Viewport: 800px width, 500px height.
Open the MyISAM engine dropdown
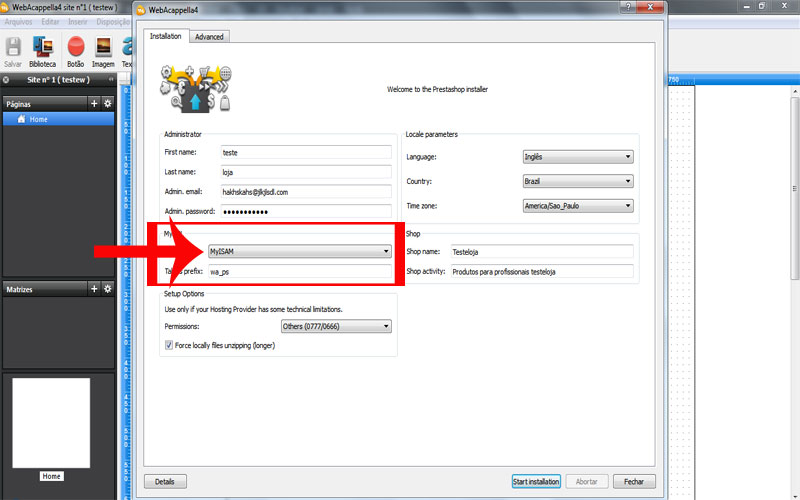[x=300, y=251]
